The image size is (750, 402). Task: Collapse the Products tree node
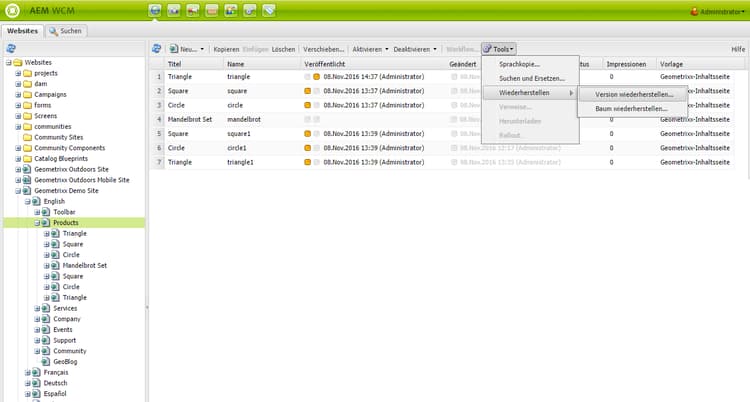pos(37,223)
